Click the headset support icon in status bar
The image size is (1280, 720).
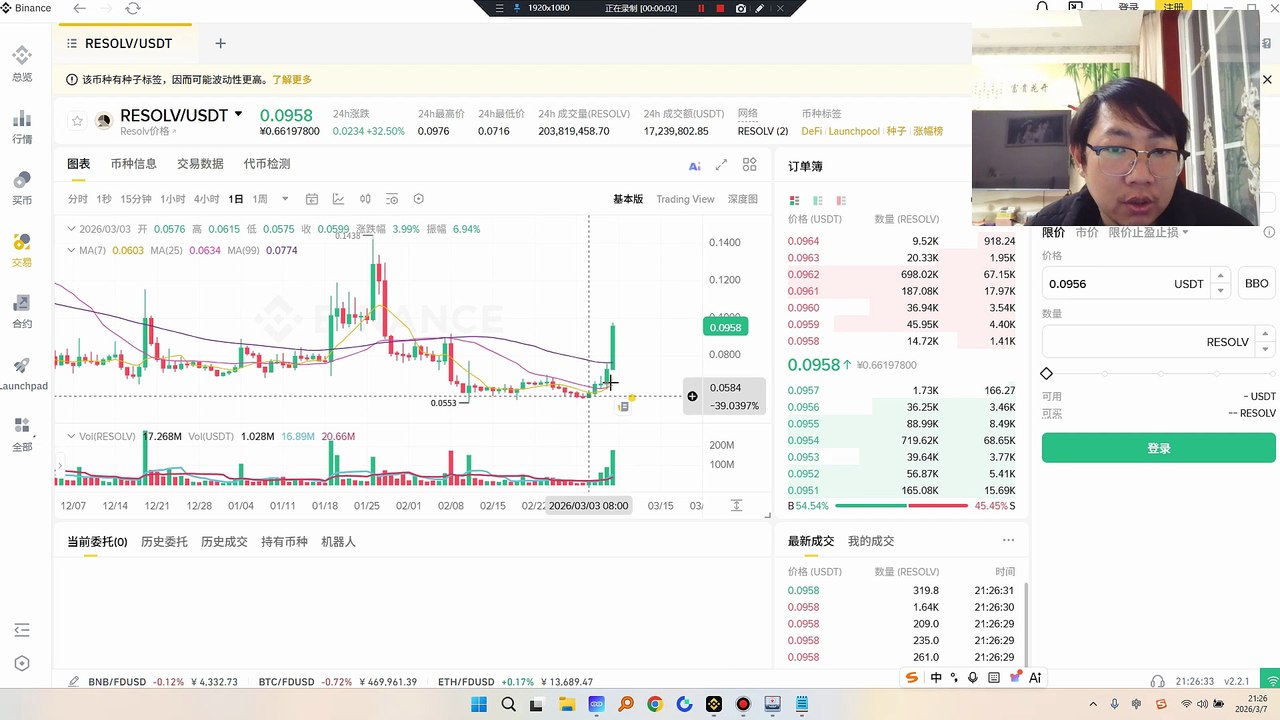coord(1157,681)
